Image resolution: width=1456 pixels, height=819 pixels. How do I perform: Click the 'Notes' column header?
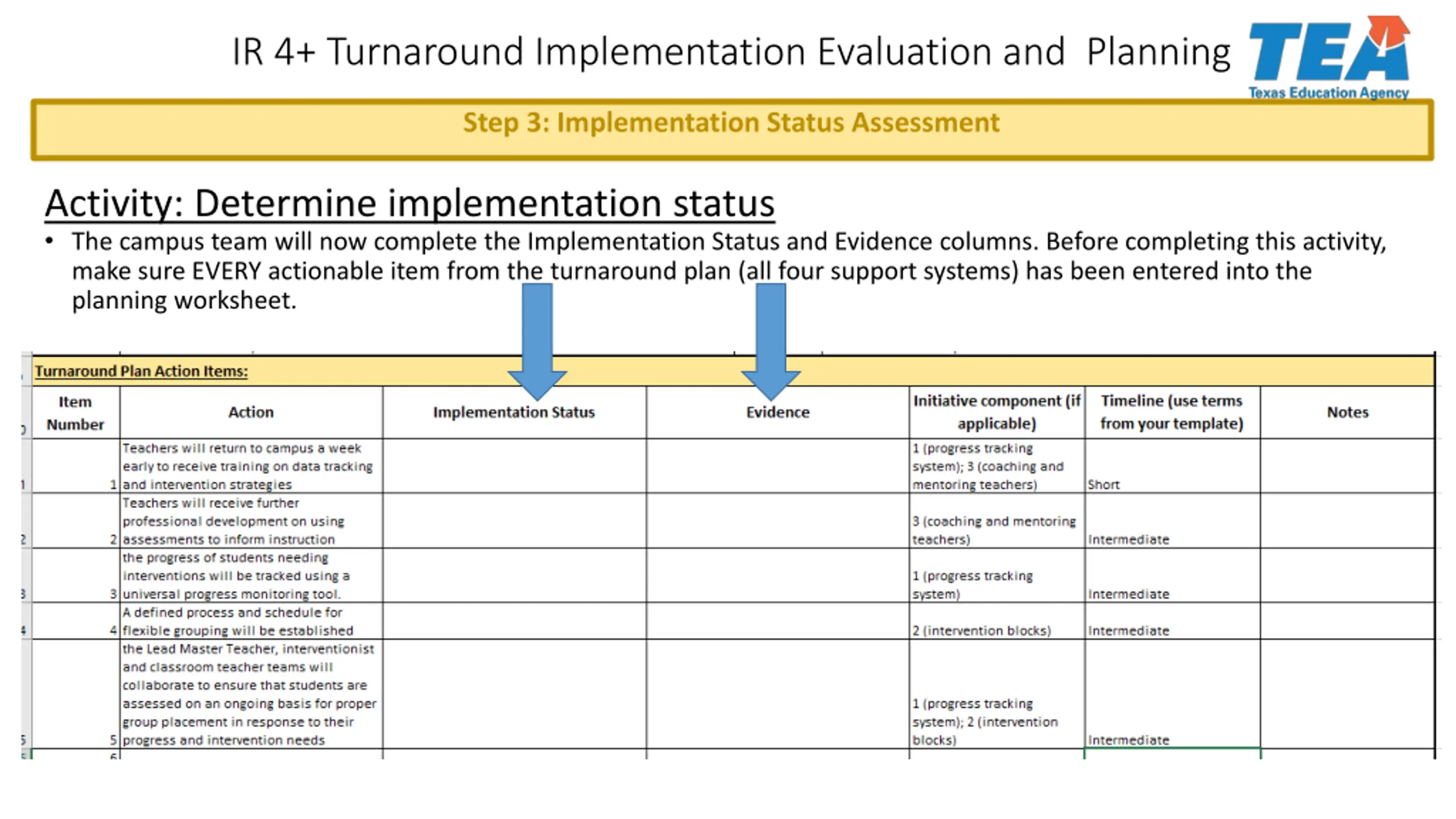pyautogui.click(x=1347, y=413)
